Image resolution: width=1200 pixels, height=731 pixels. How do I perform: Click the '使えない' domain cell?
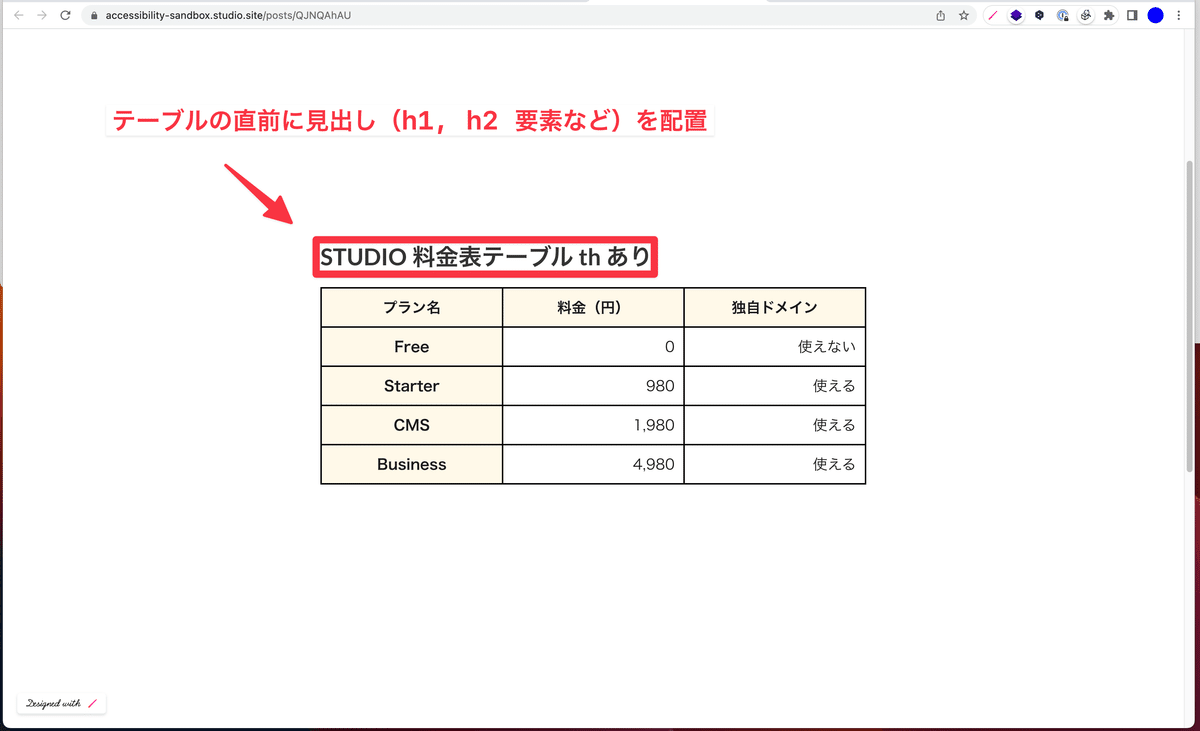point(775,347)
